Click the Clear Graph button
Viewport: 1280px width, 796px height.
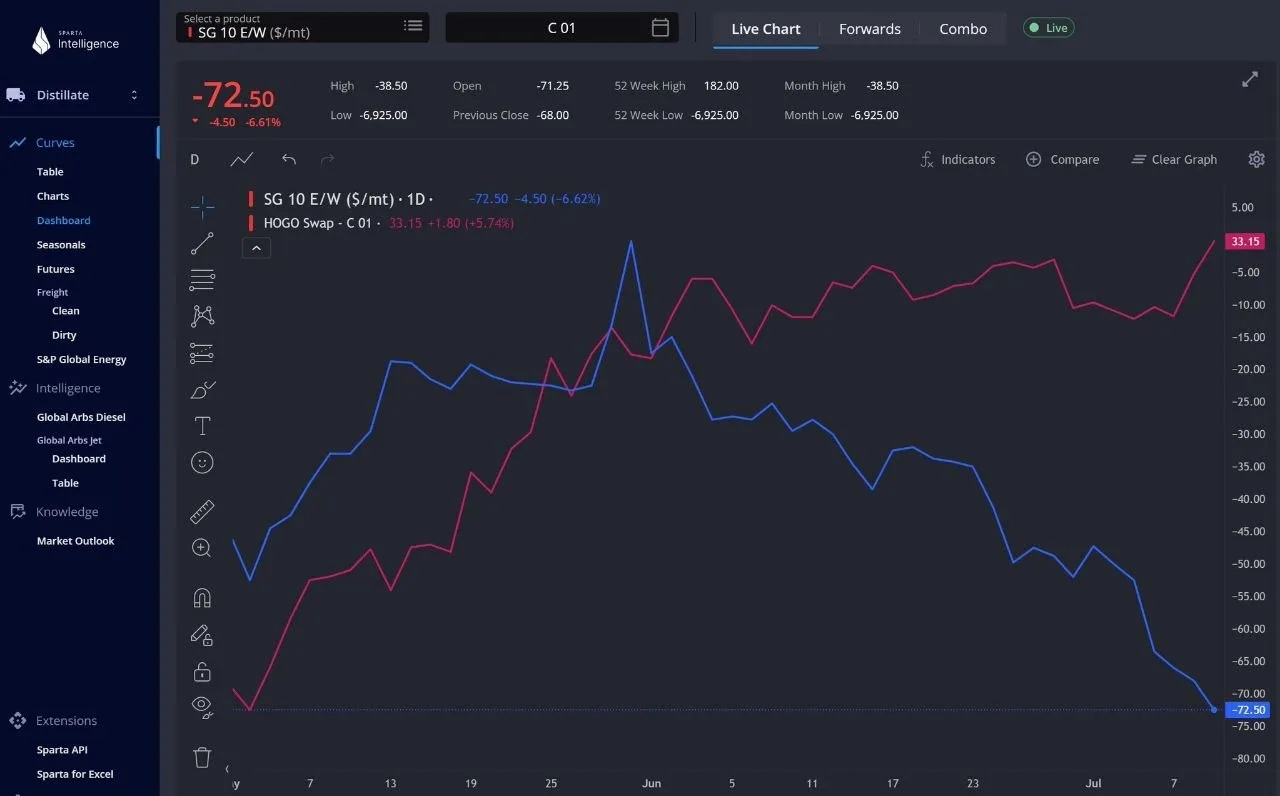pyautogui.click(x=1174, y=159)
